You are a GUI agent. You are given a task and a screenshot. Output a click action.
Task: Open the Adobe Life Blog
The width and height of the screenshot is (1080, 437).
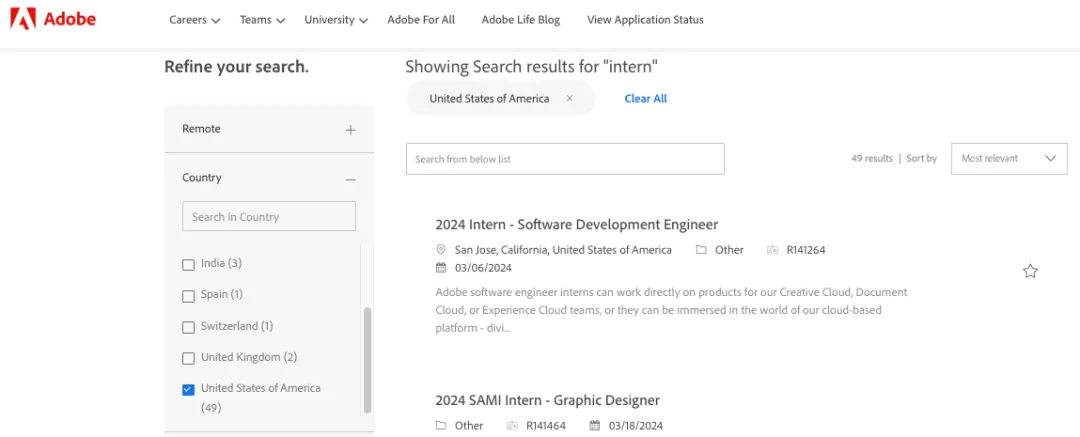point(521,20)
